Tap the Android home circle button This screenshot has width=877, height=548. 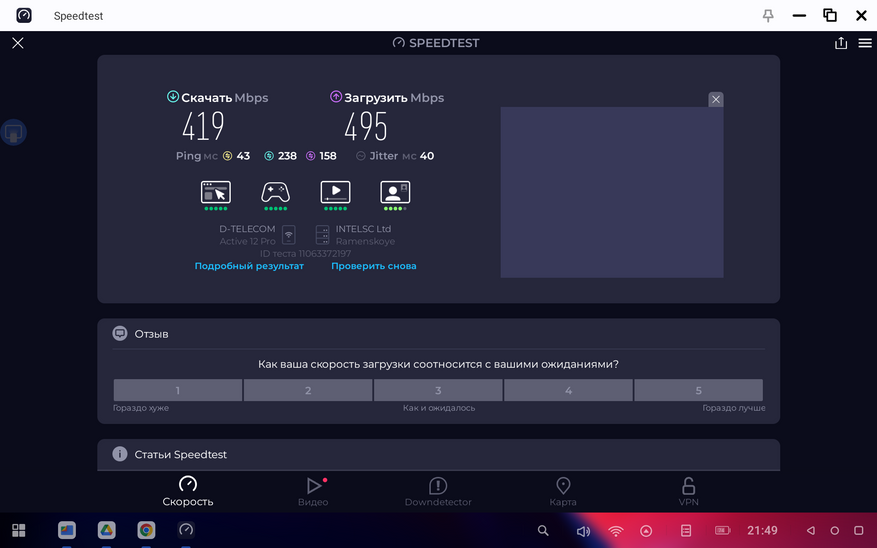coord(834,530)
